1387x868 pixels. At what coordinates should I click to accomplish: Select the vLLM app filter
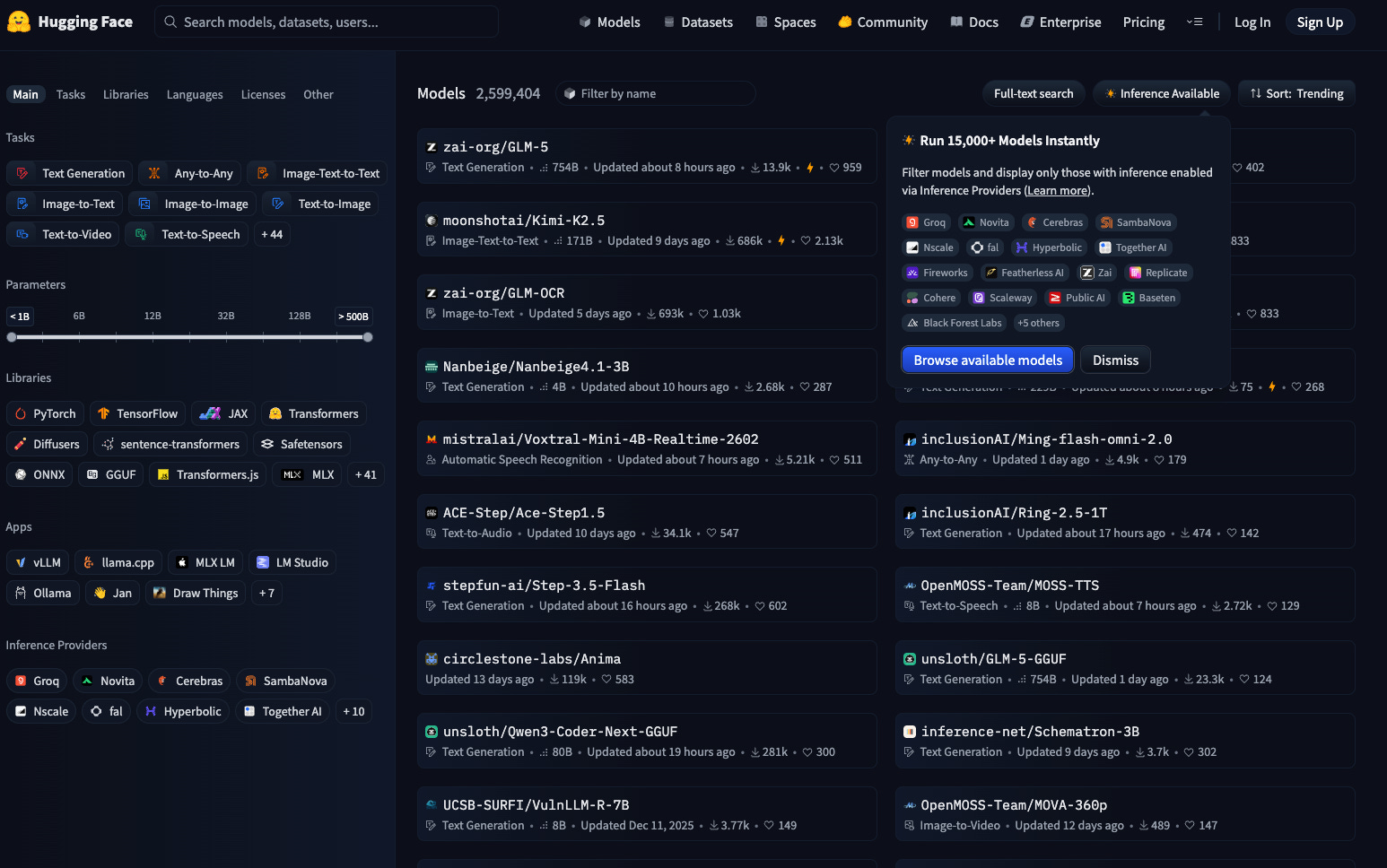point(38,562)
